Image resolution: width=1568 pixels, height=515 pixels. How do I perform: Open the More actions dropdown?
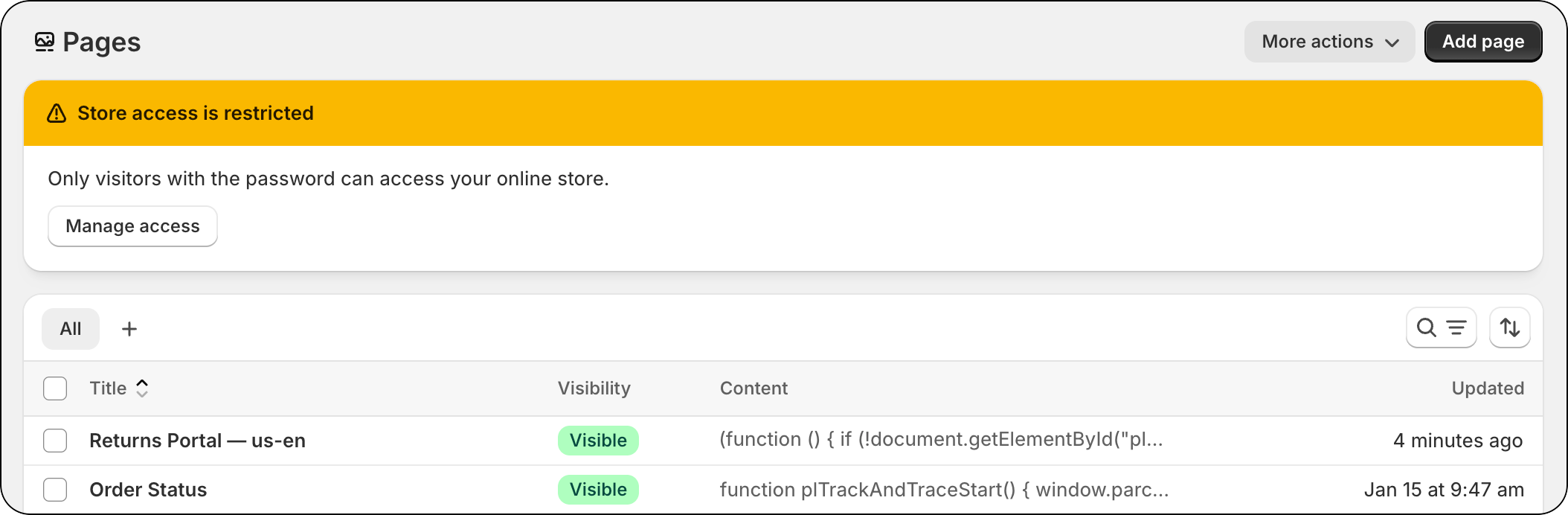tap(1329, 42)
